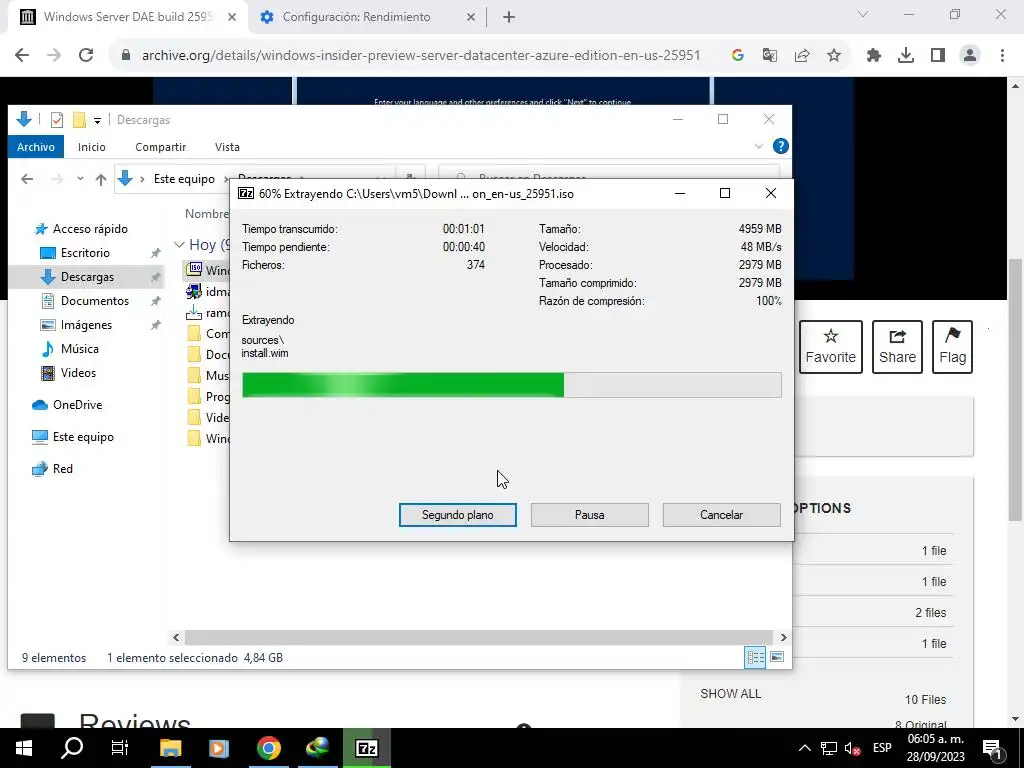Toggle Chrome side panel icon

point(938,56)
